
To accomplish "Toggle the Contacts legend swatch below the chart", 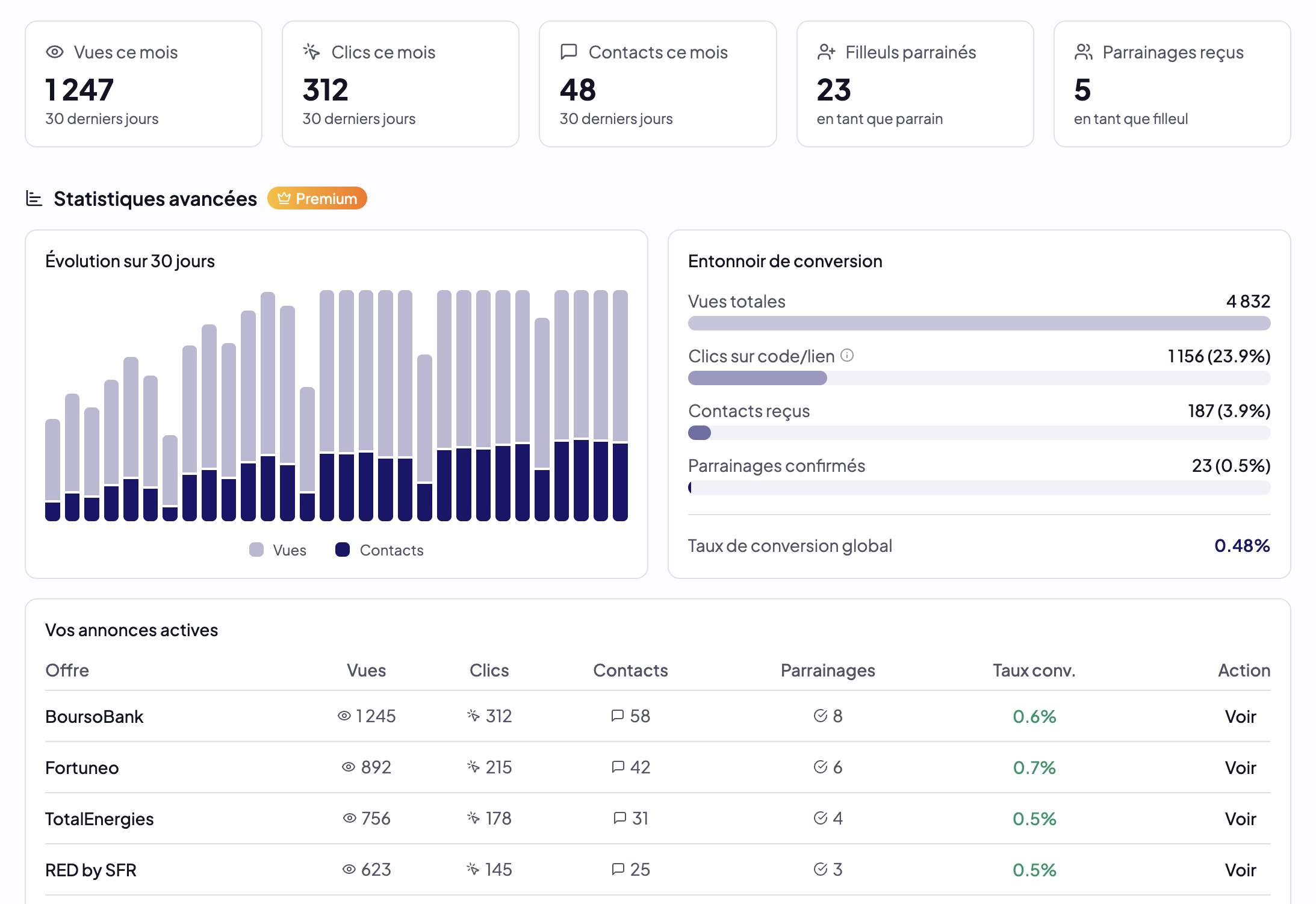I will click(x=343, y=550).
